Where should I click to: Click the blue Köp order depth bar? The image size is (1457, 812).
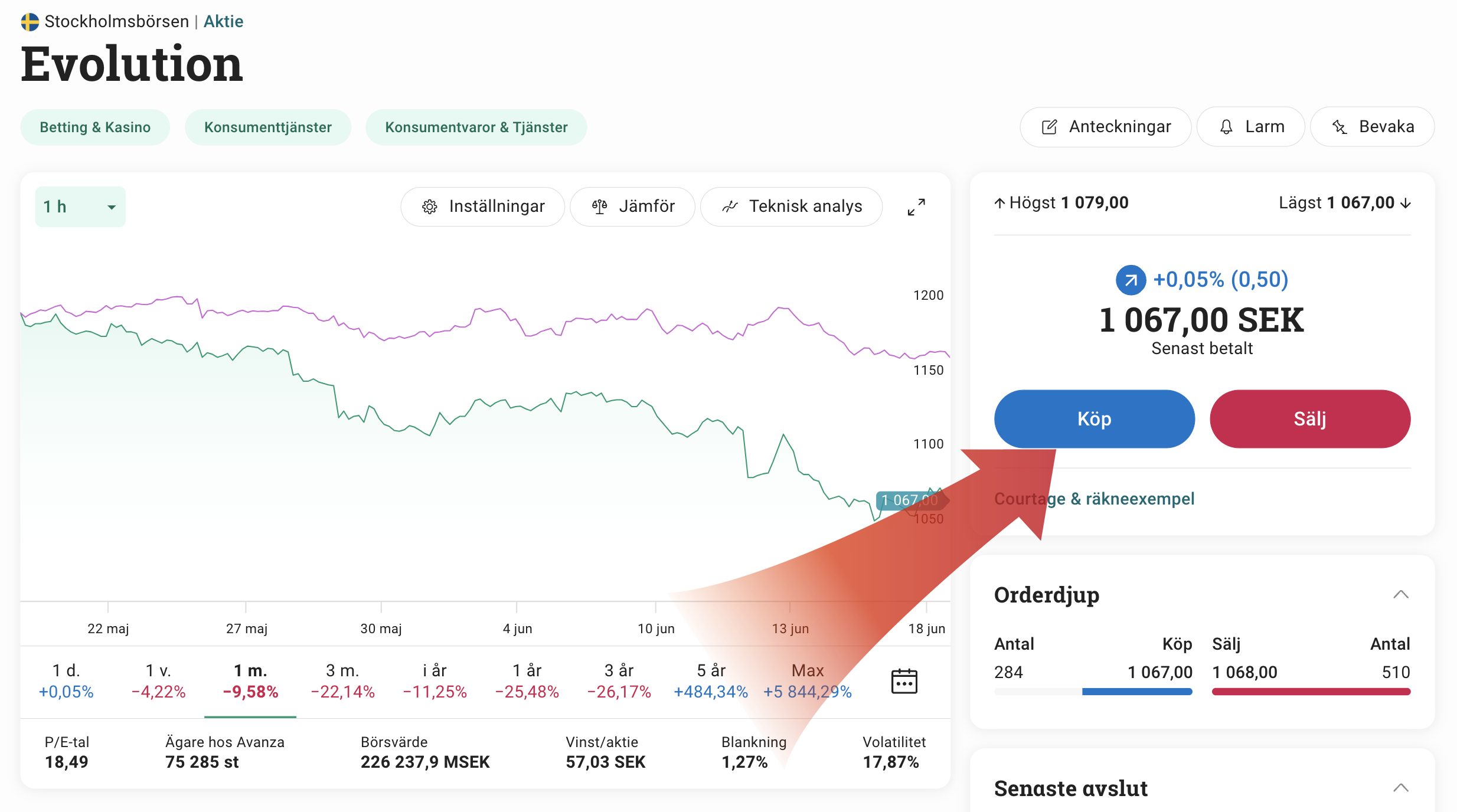[x=1136, y=692]
